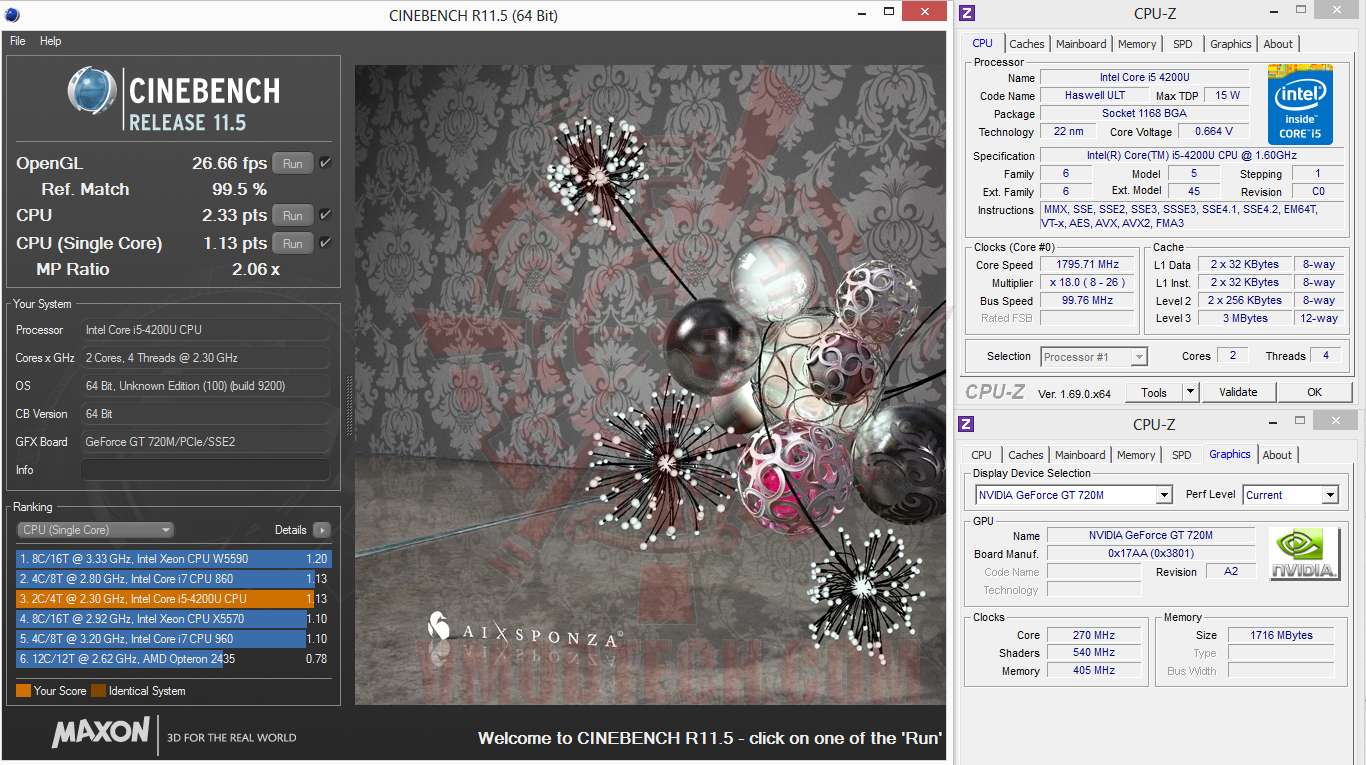Switch to Caches tab in upper CPU-Z

pos(1027,44)
